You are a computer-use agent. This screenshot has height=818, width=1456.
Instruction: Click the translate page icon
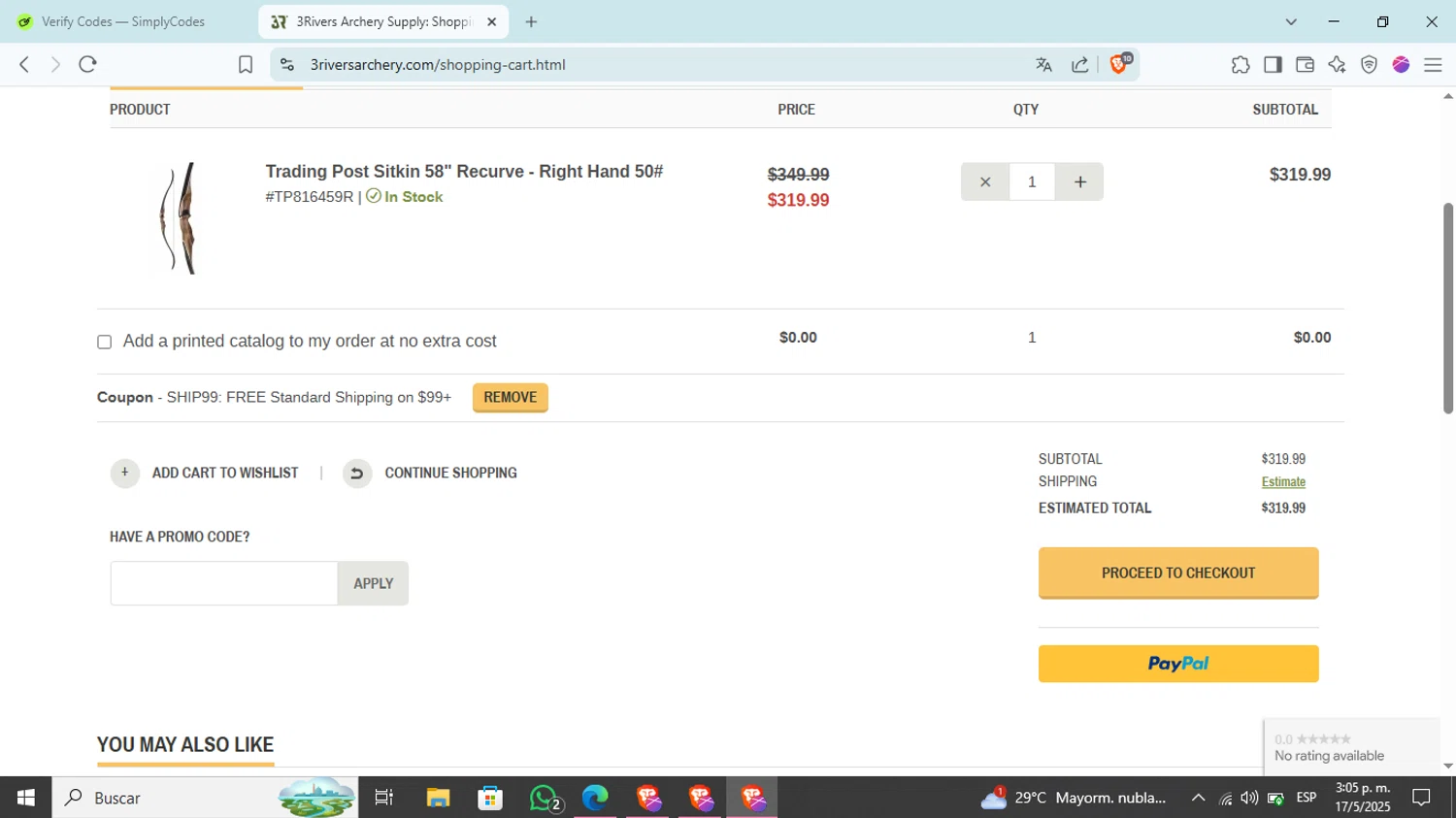[1044, 65]
